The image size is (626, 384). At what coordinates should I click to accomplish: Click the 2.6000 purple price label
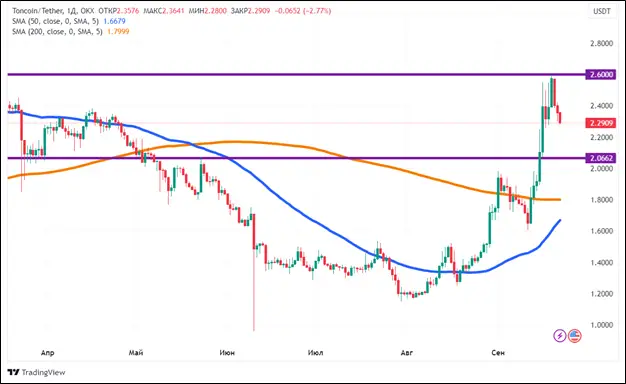(x=600, y=75)
